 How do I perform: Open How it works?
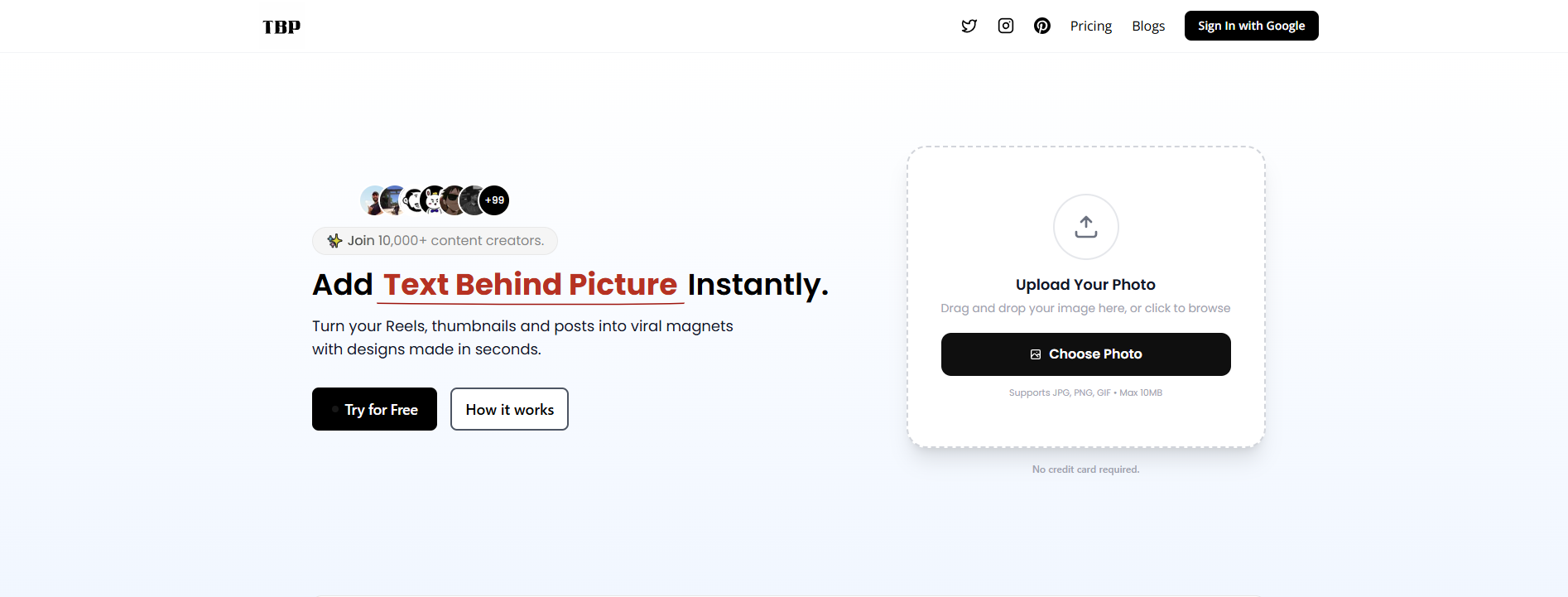509,409
